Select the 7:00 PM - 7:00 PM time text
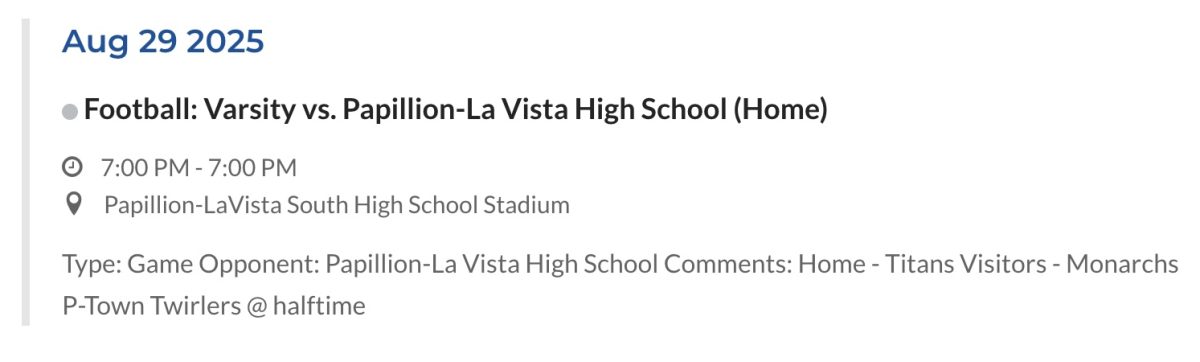This screenshot has width=1200, height=362. click(199, 167)
